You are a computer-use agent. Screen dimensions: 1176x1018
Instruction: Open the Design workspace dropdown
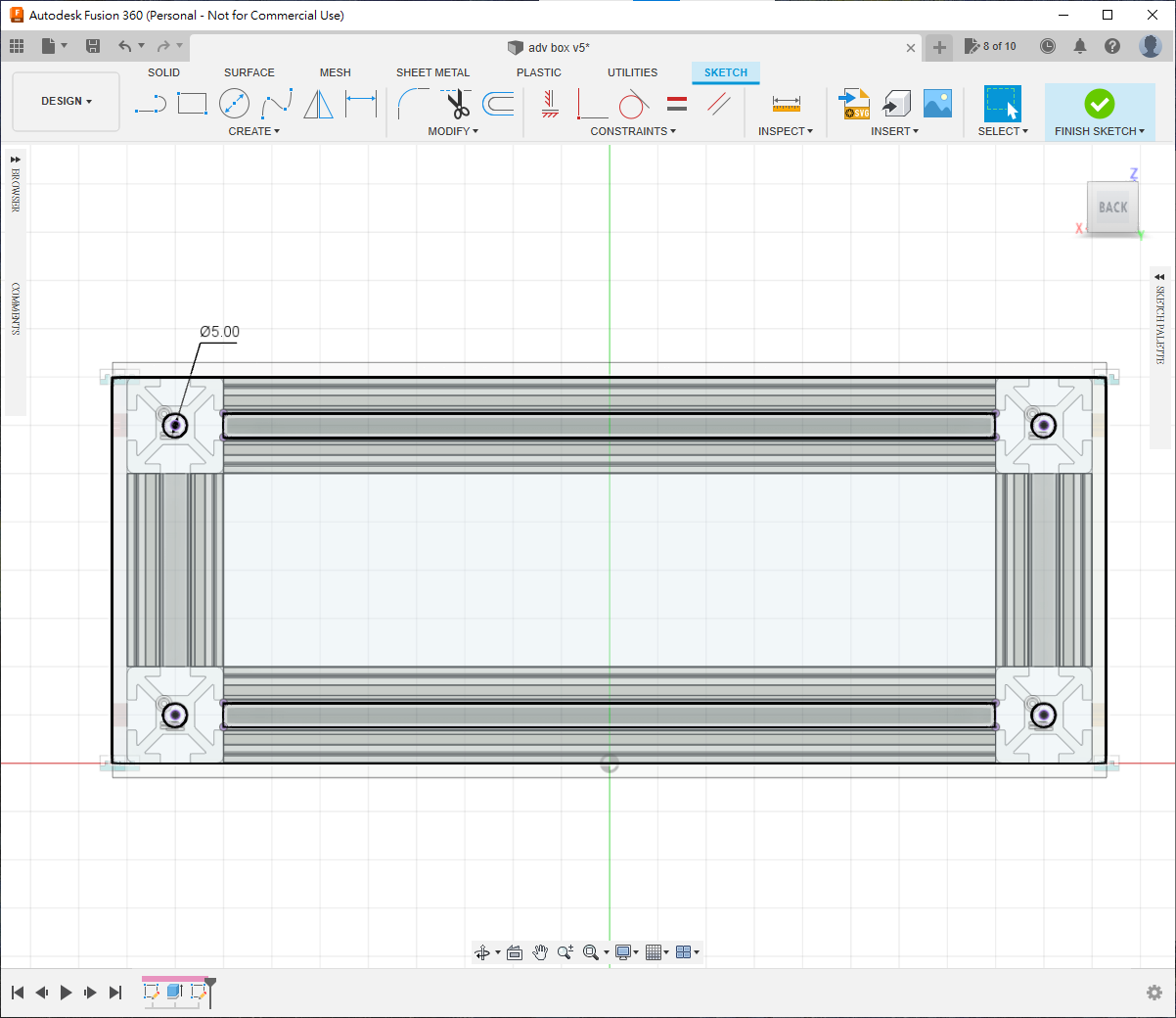[x=66, y=101]
